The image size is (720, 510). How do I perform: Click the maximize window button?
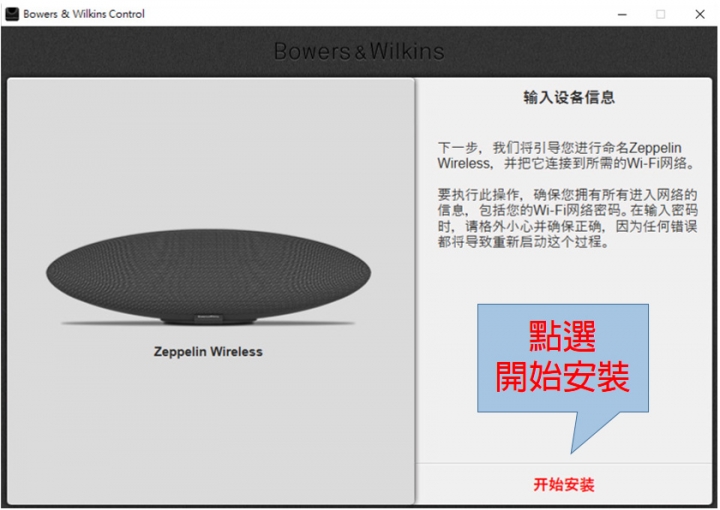pos(661,14)
